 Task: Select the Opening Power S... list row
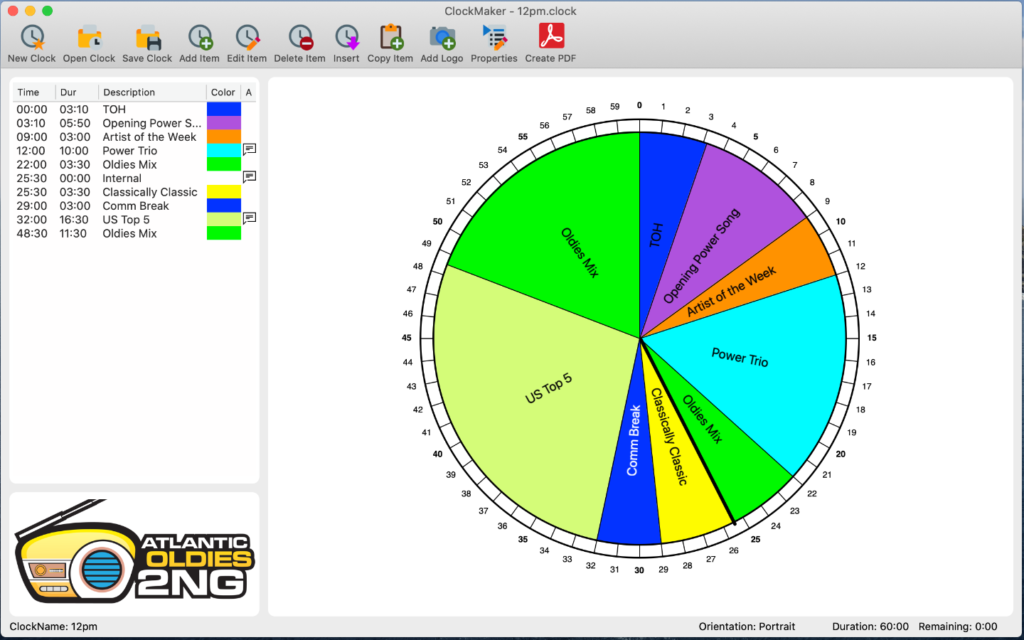135,123
